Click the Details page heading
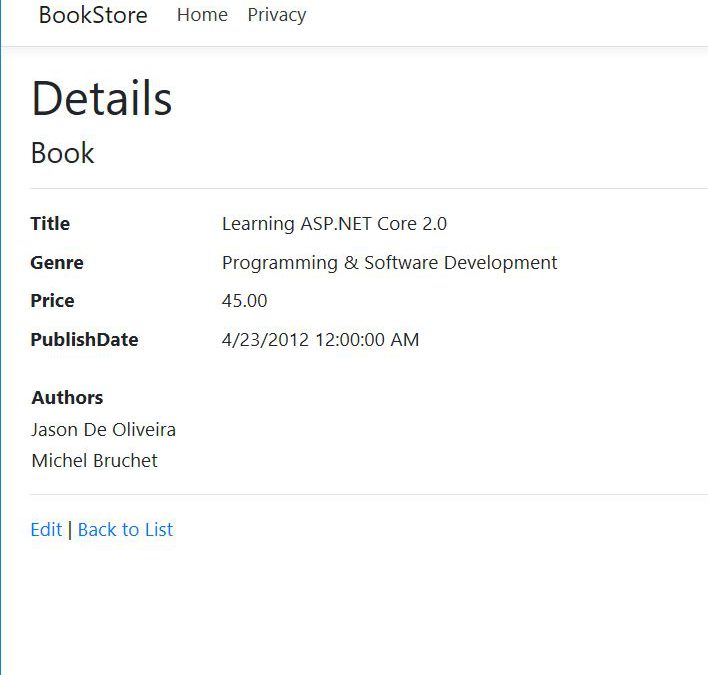 (x=102, y=99)
